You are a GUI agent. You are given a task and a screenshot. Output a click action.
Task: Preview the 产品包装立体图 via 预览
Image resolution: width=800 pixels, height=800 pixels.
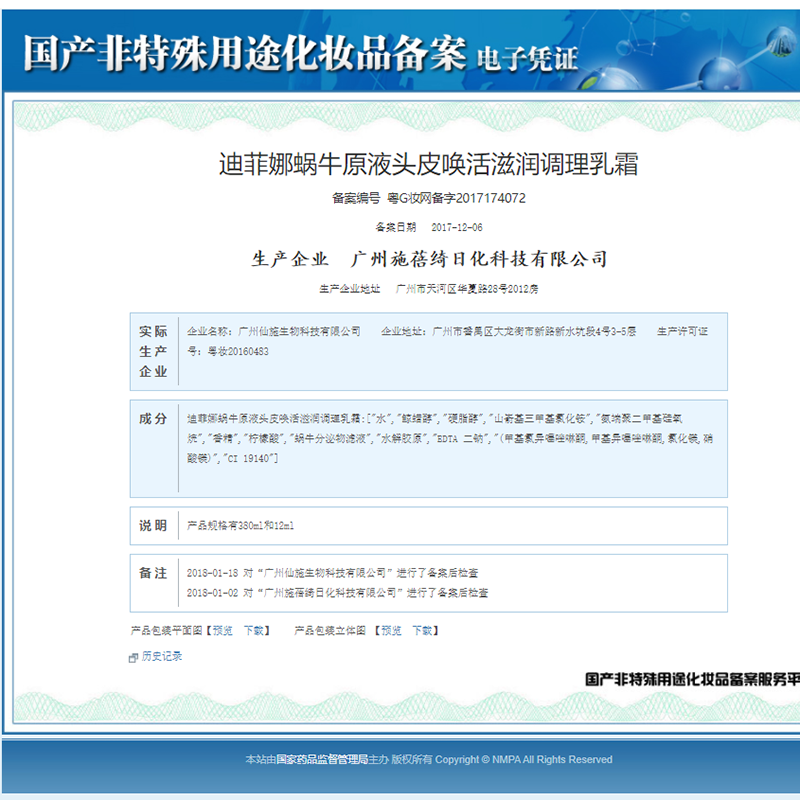tap(391, 631)
